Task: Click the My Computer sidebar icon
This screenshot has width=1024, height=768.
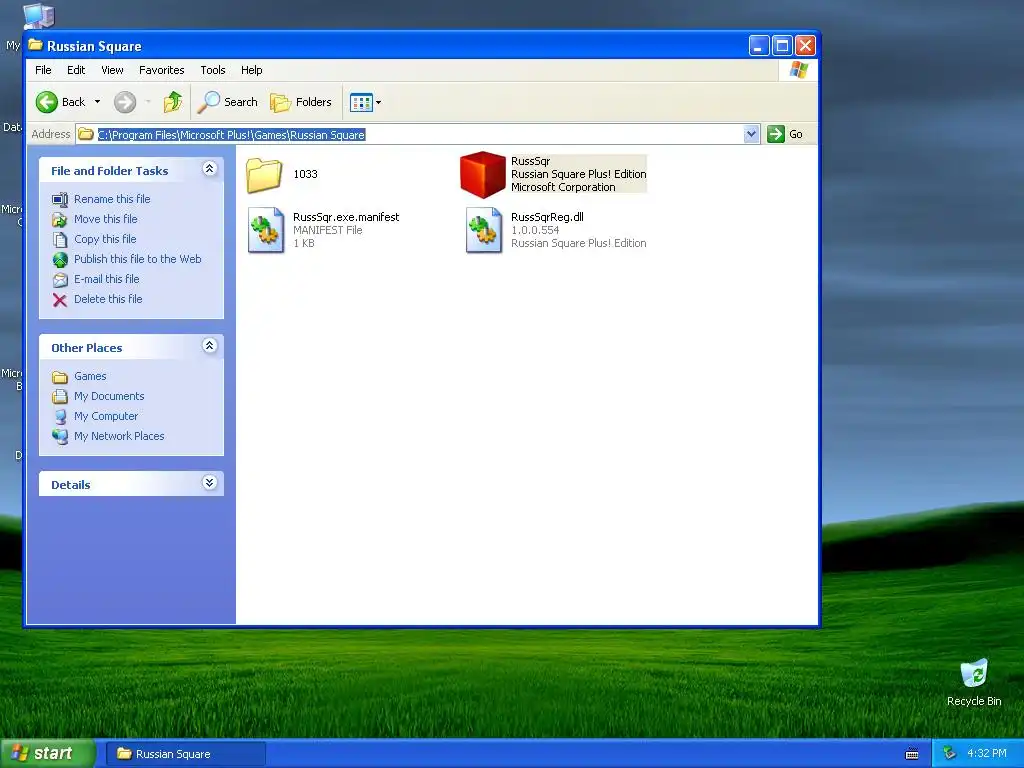Action: (x=60, y=417)
